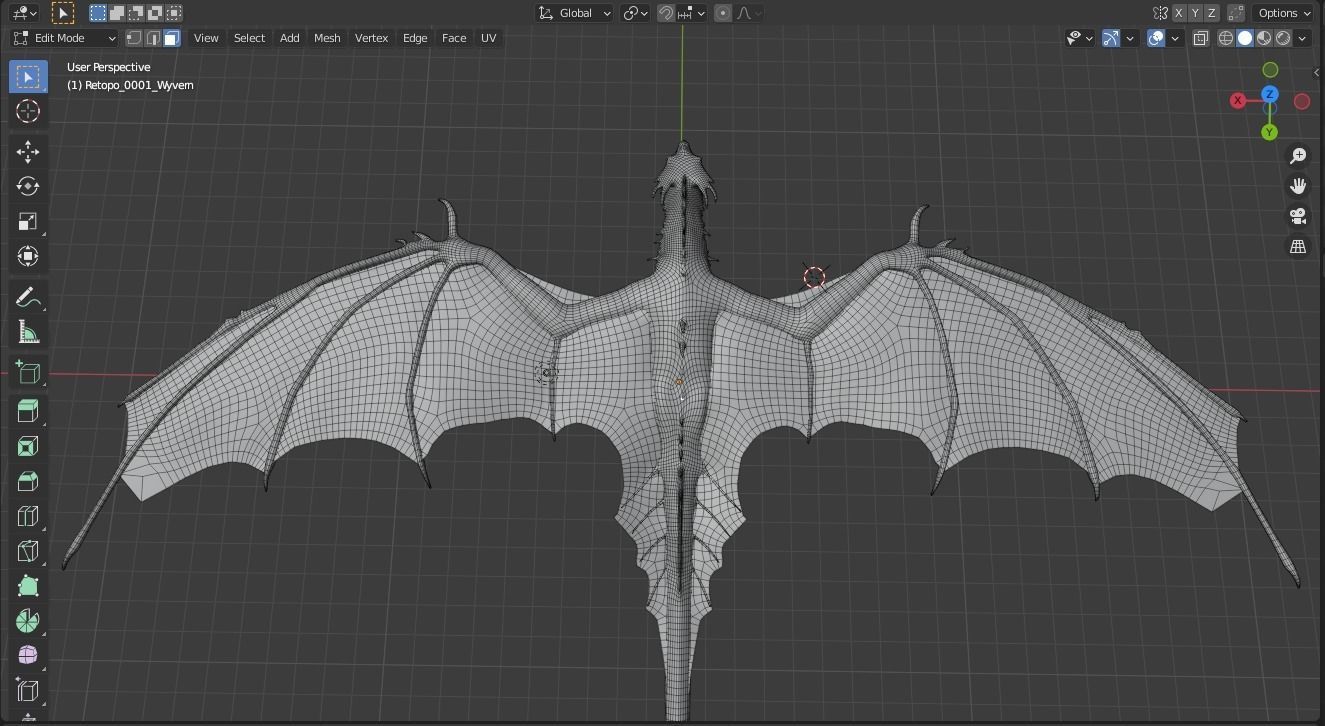Activate the Scale tool
Image resolution: width=1325 pixels, height=726 pixels.
[28, 221]
